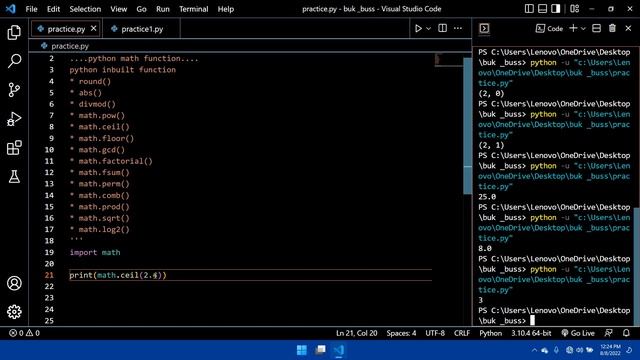Expand the run button dropdown arrow

428,29
